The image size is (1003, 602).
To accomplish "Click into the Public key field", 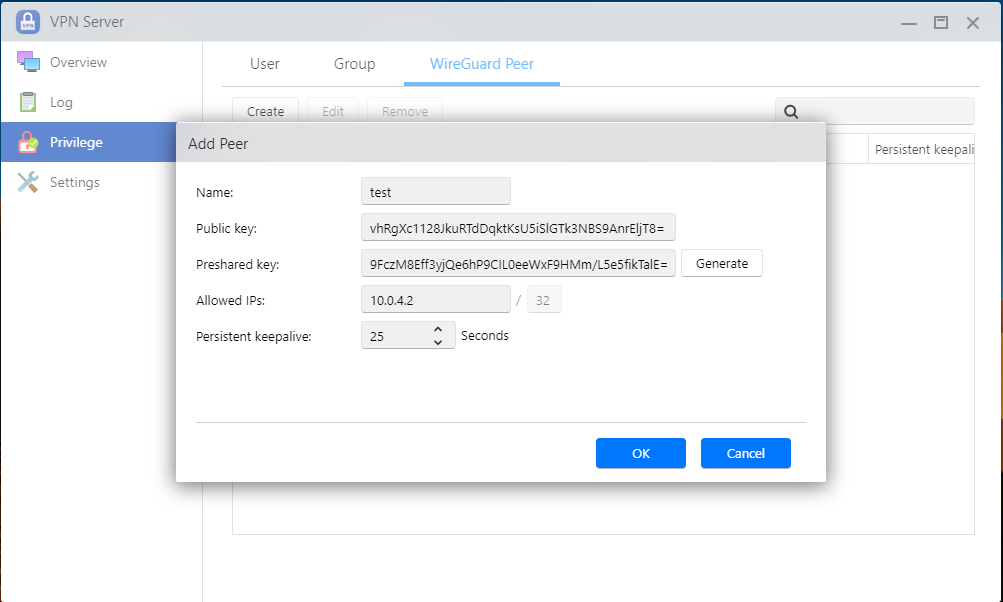I will [x=518, y=228].
